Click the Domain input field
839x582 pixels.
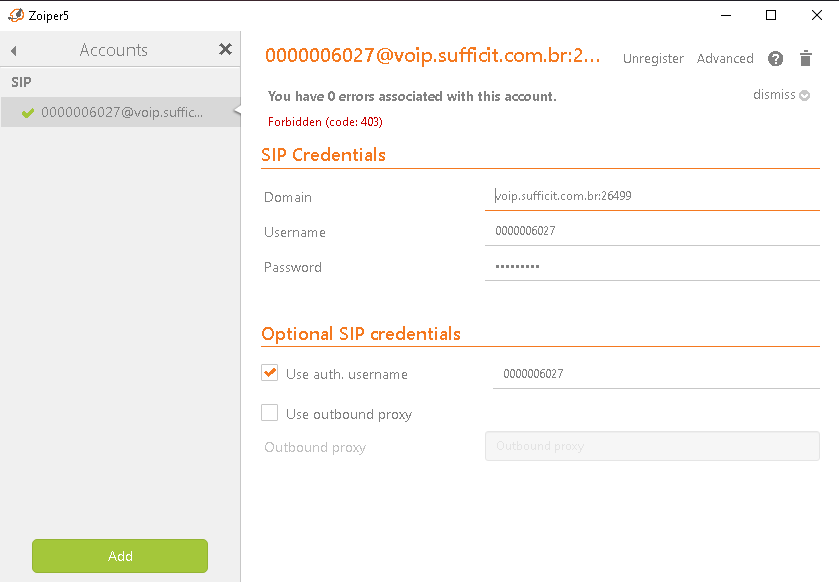pos(651,196)
